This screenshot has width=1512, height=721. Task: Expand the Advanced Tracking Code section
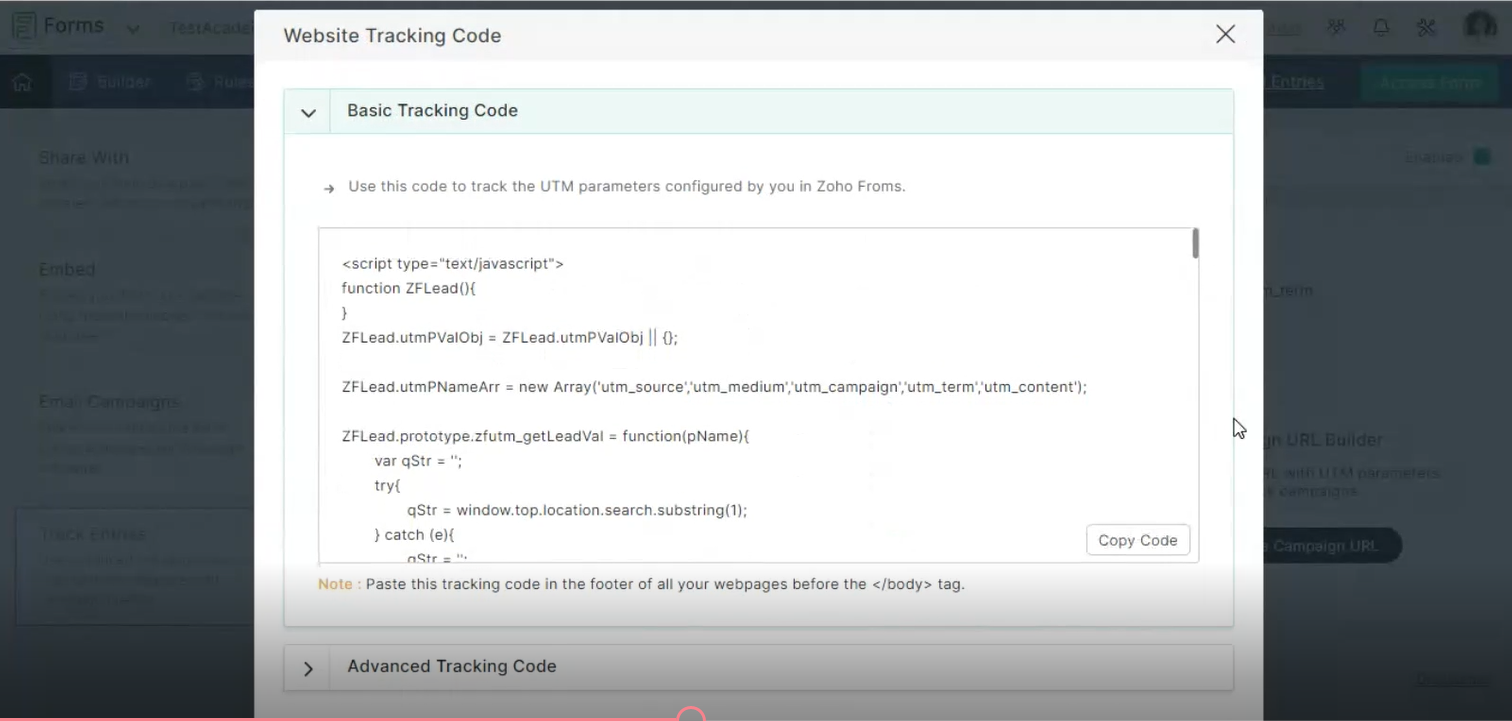click(308, 668)
